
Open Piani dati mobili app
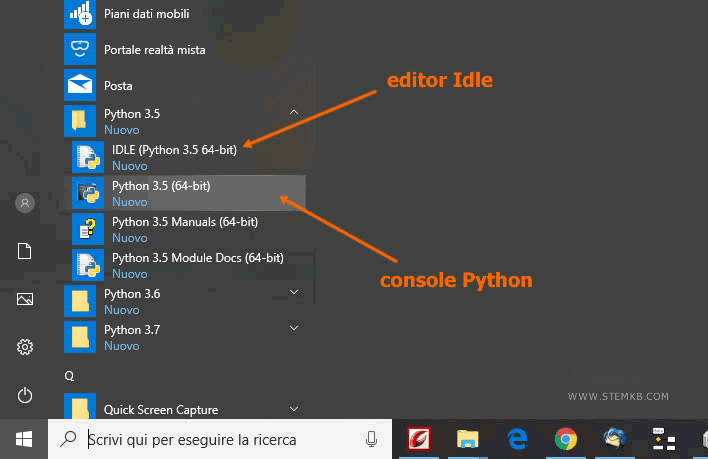pyautogui.click(x=146, y=14)
